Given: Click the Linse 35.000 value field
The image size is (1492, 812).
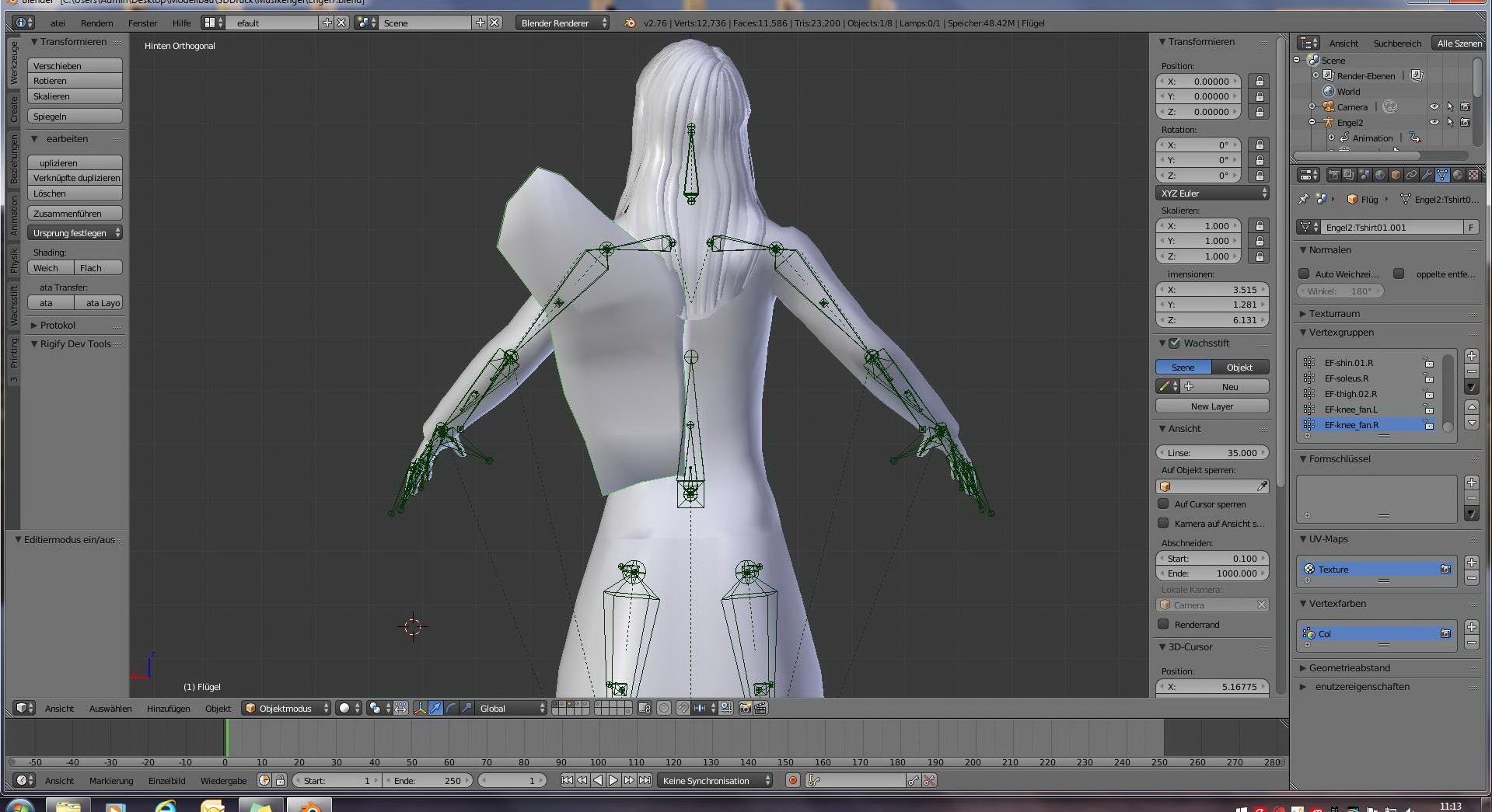Looking at the screenshot, I should (x=1211, y=452).
